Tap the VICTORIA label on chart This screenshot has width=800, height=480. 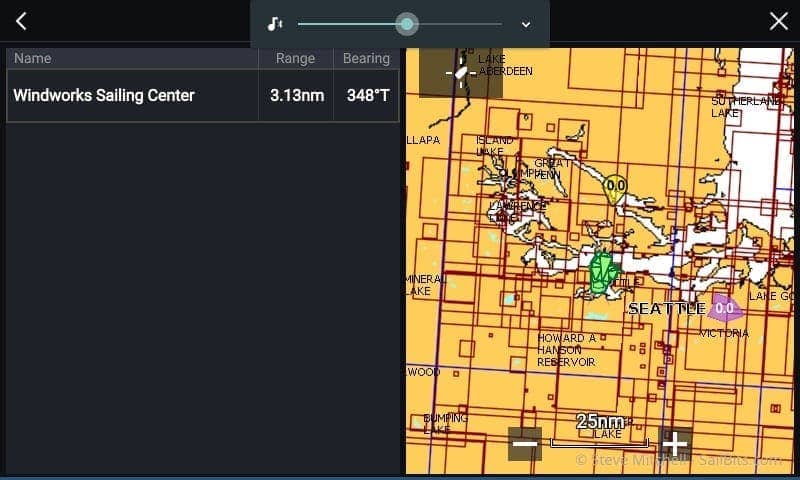pyautogui.click(x=724, y=334)
